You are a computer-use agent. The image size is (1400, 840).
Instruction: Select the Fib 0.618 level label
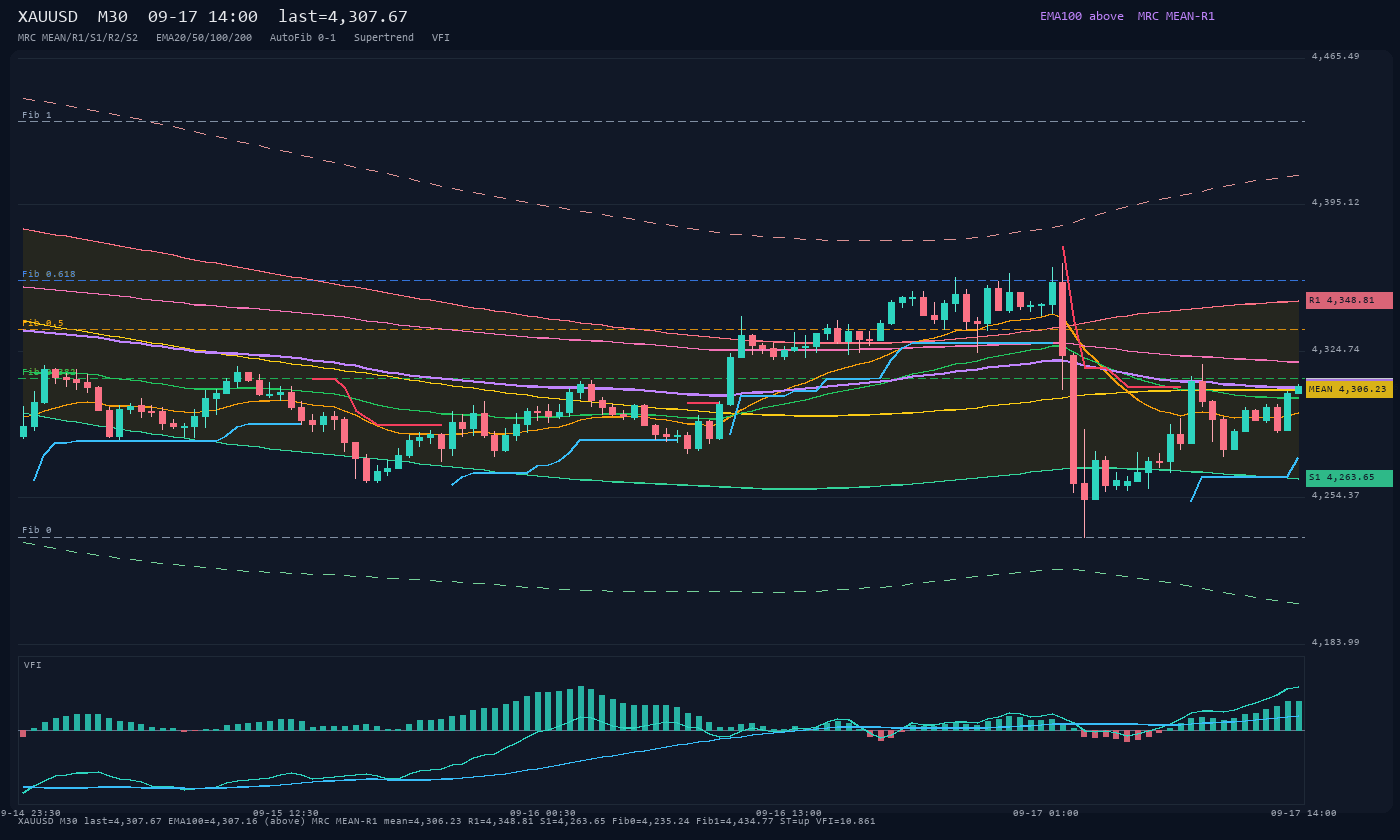point(49,274)
